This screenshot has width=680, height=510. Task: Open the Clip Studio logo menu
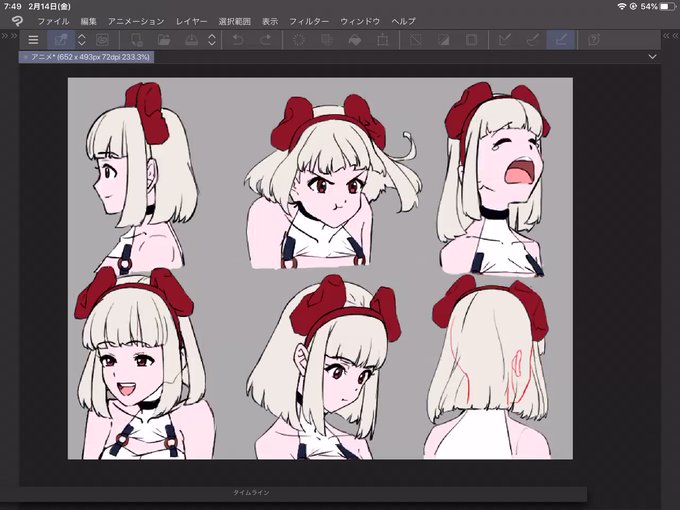point(17,21)
